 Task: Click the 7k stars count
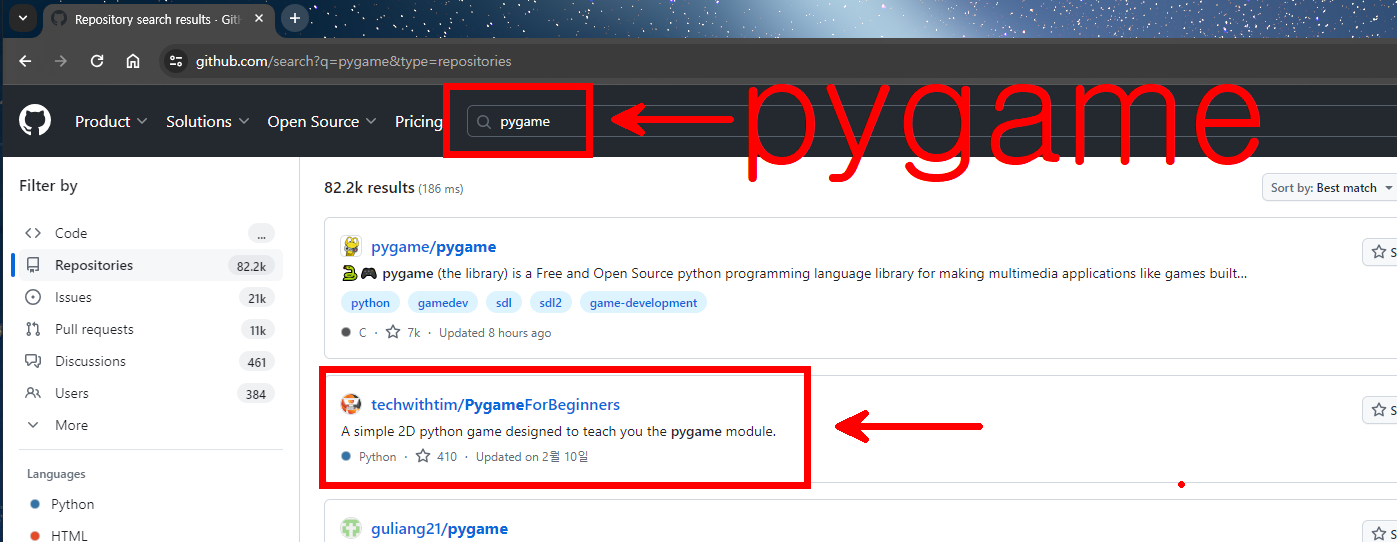(403, 333)
